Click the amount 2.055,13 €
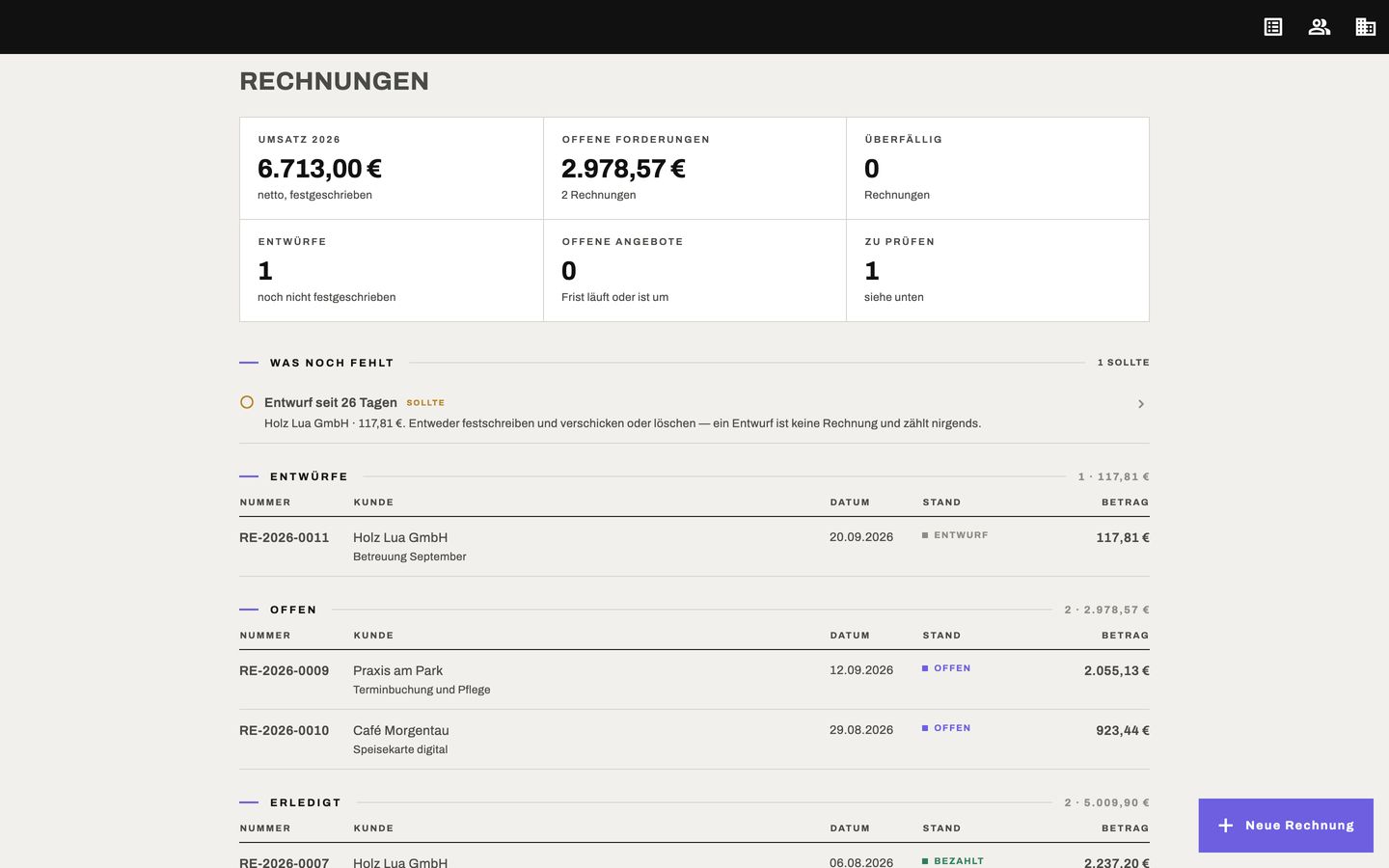The height and width of the screenshot is (868, 1389). 1117,670
